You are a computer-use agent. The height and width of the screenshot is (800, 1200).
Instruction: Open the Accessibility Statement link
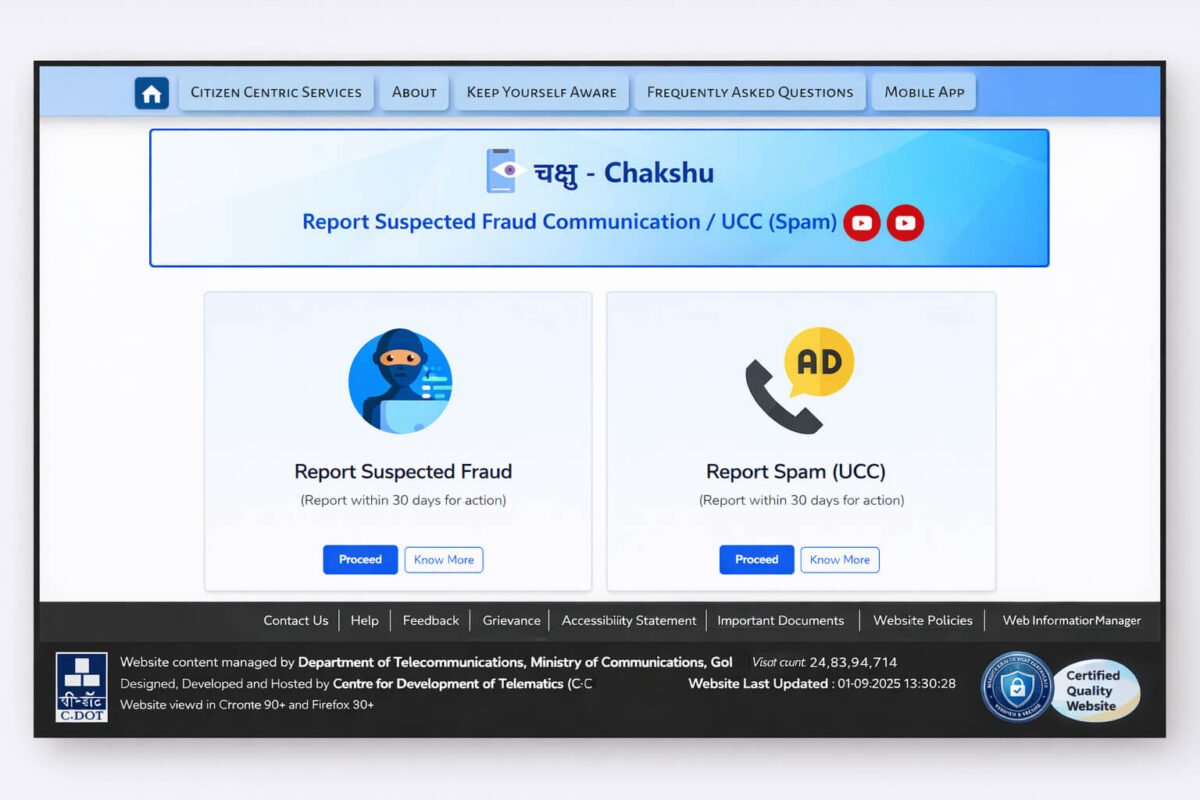[x=629, y=620]
